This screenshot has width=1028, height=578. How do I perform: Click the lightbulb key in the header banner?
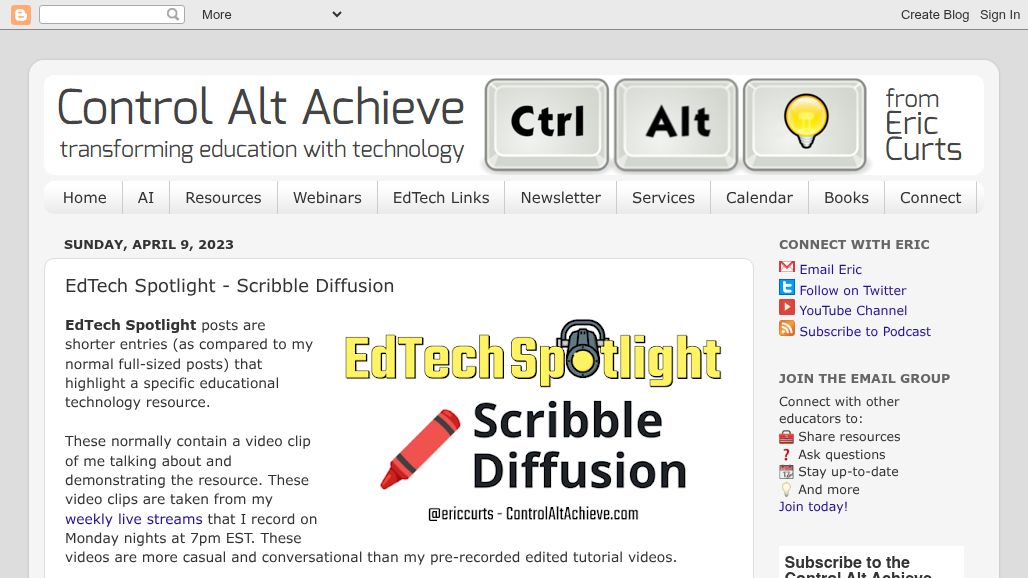[x=805, y=125]
